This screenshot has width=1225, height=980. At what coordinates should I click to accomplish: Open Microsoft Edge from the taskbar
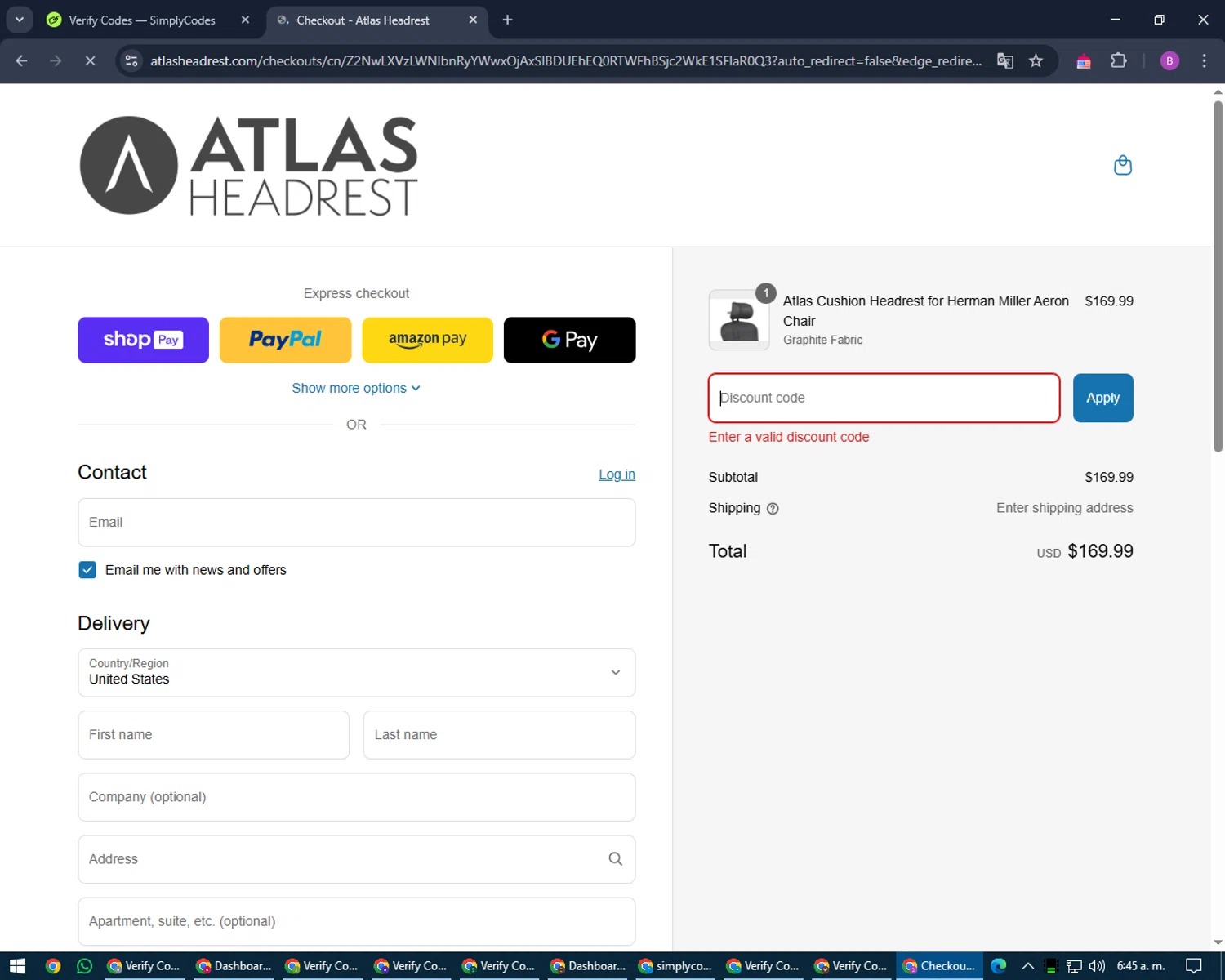point(999,966)
